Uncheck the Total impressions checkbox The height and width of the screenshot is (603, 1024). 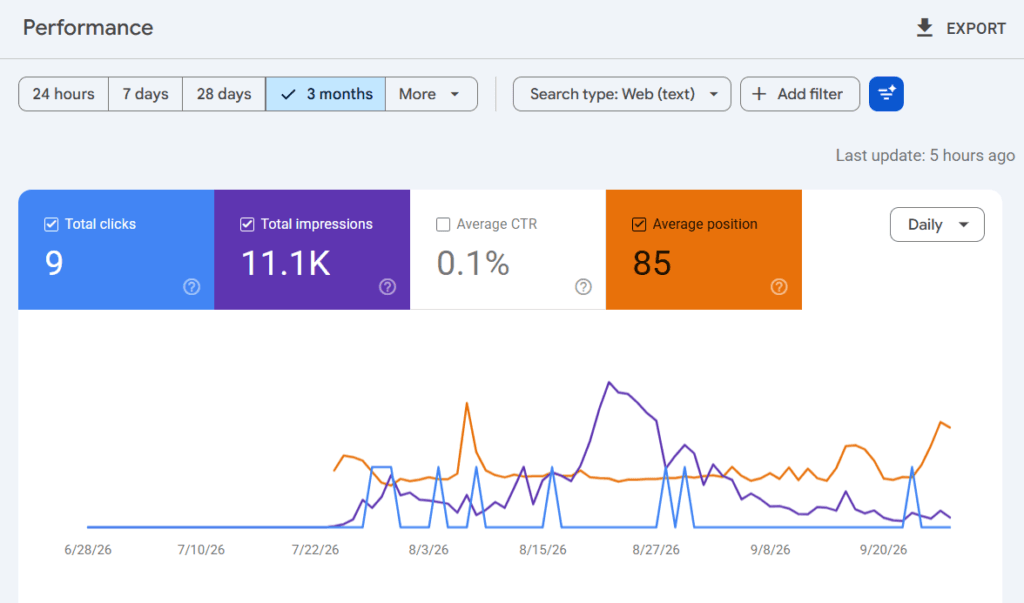click(247, 225)
